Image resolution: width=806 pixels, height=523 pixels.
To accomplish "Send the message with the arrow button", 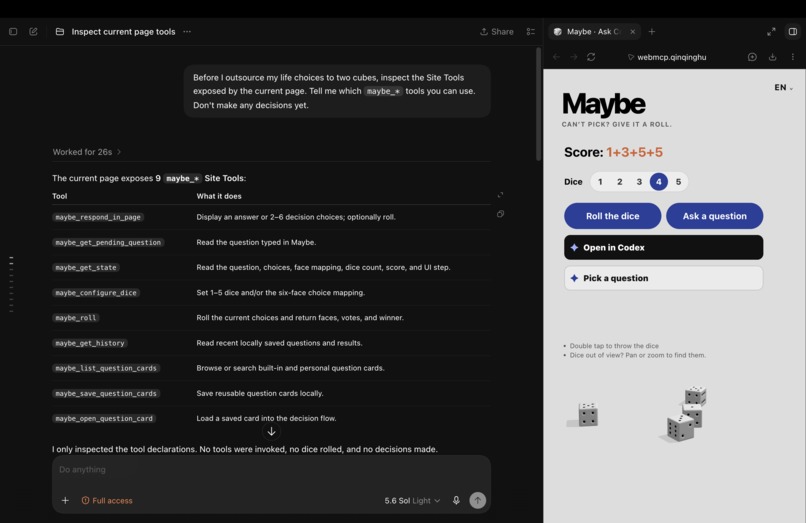I will [478, 500].
